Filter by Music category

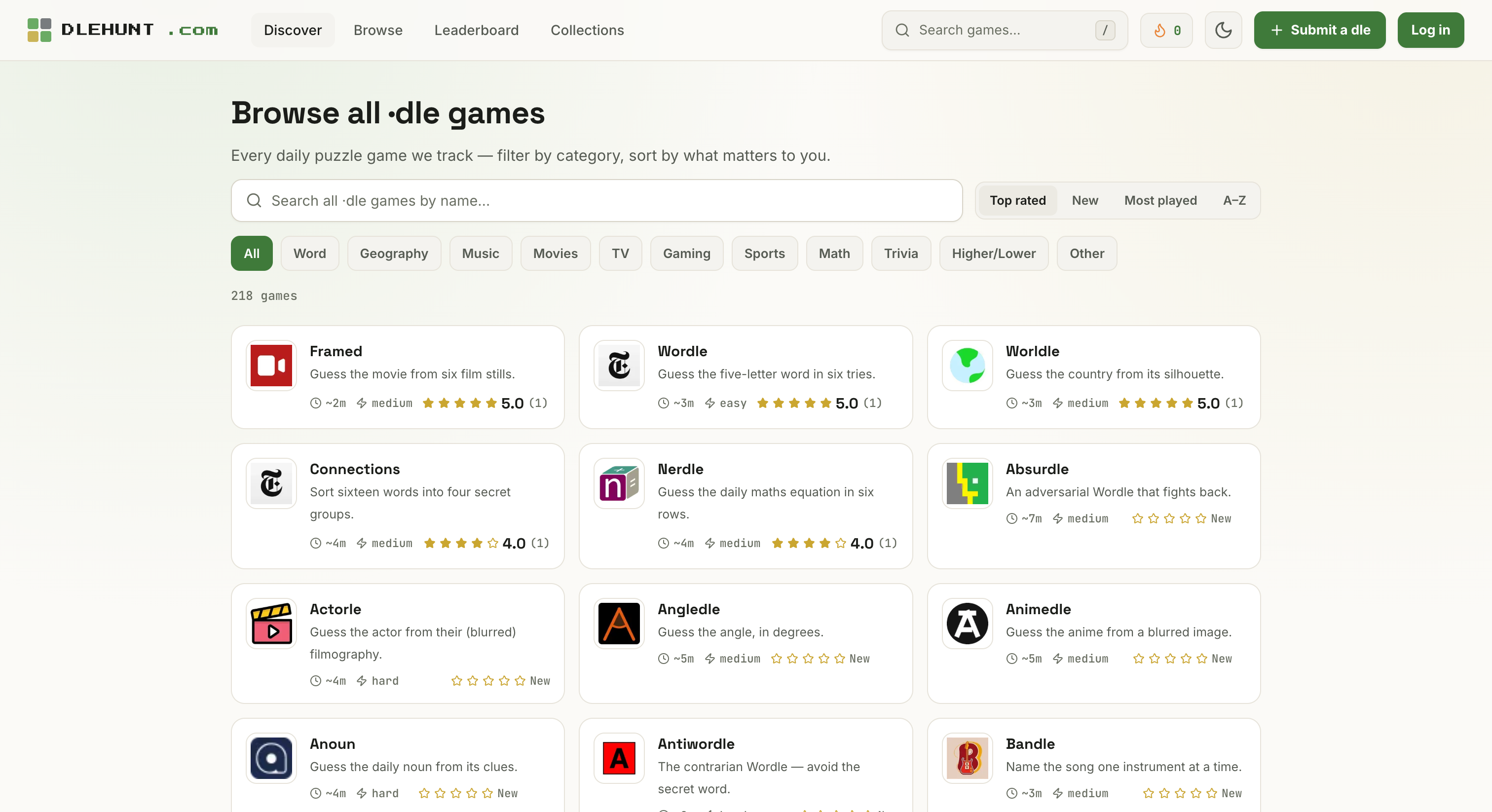480,253
